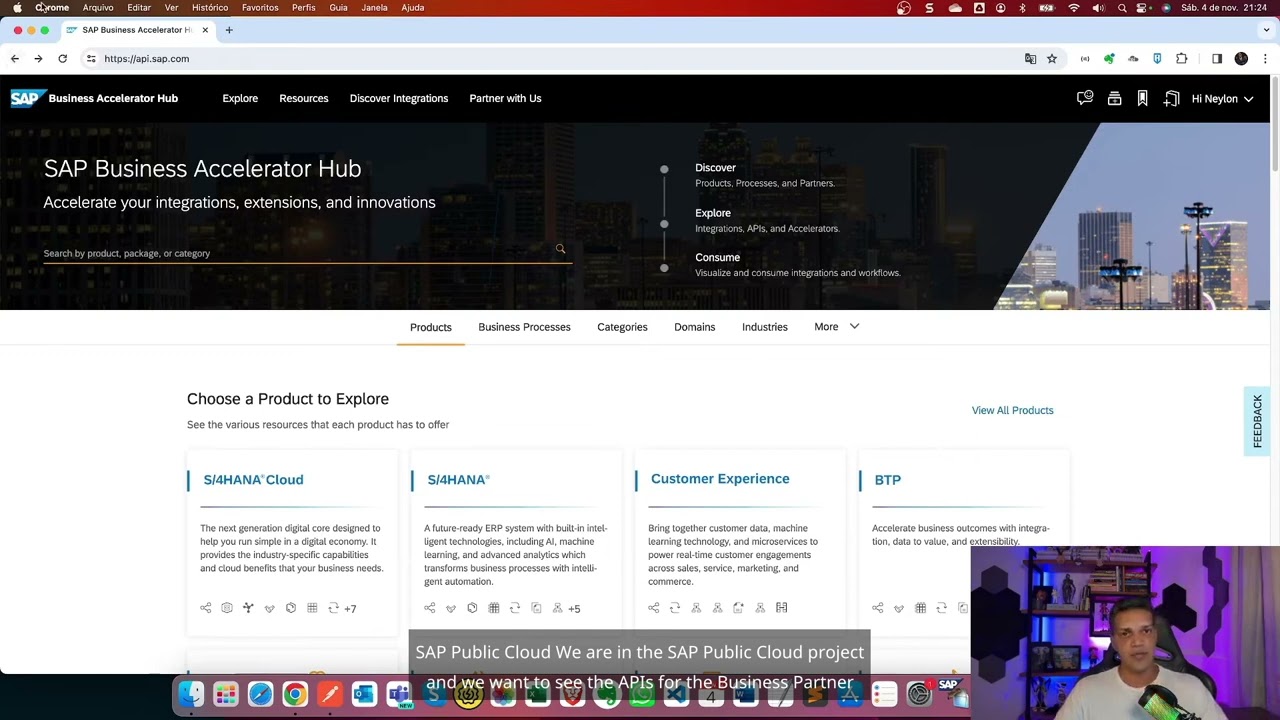The height and width of the screenshot is (720, 1280).
Task: Click the Bitwarden shield extension icon
Action: [x=1157, y=59]
